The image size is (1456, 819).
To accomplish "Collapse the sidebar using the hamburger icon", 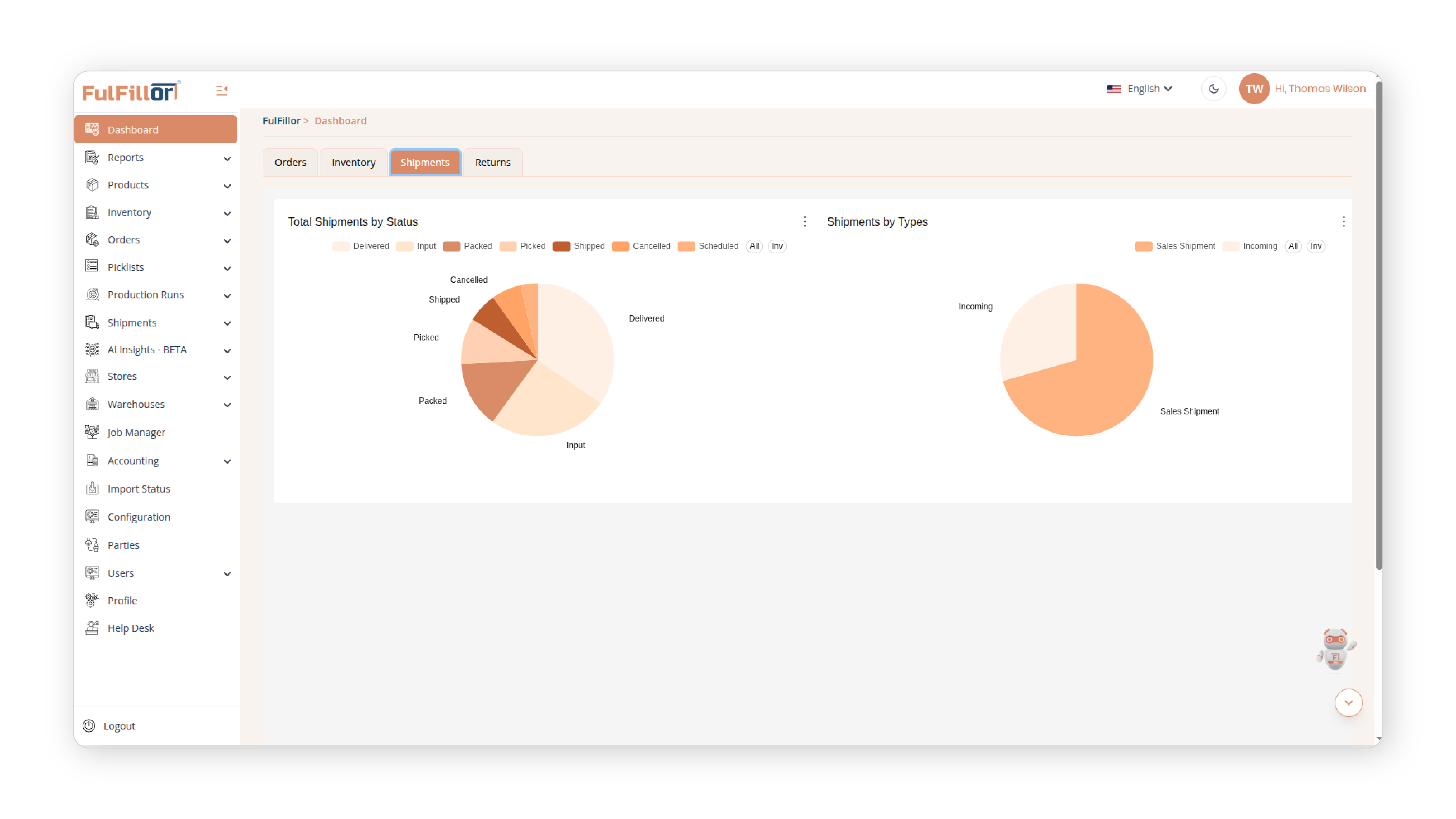I will point(221,89).
